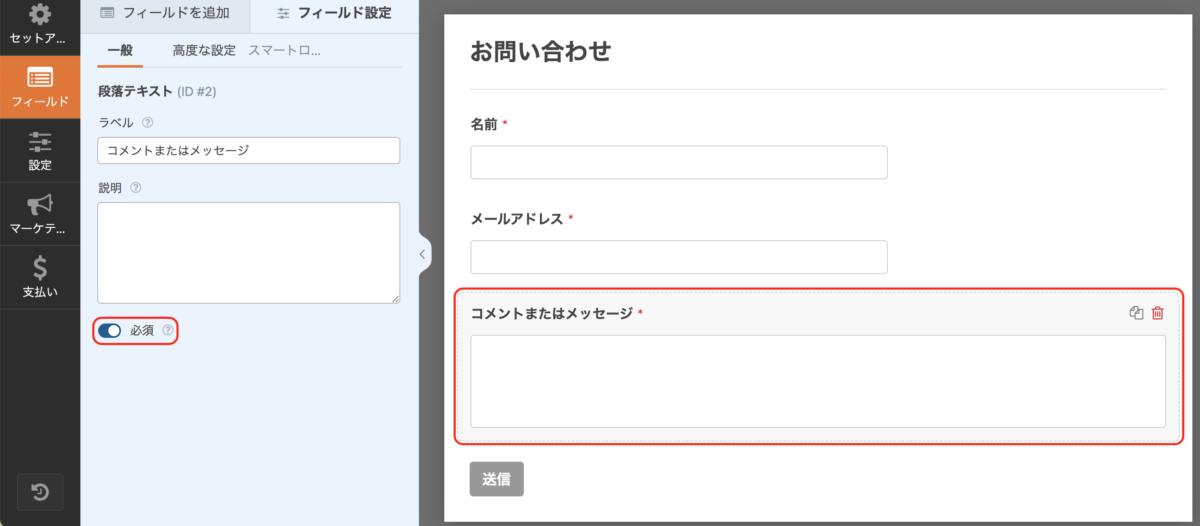
Task: Open the Setup gear sidebar icon
Action: (40, 25)
